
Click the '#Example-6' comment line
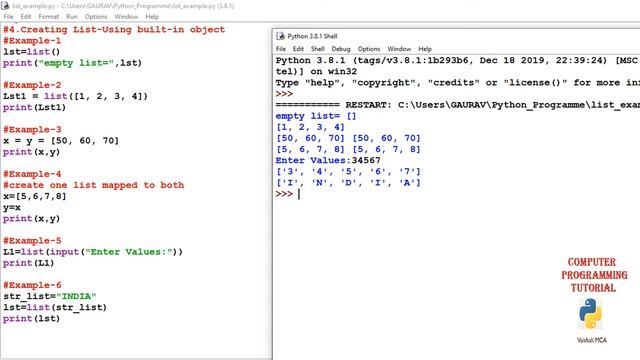[32, 285]
